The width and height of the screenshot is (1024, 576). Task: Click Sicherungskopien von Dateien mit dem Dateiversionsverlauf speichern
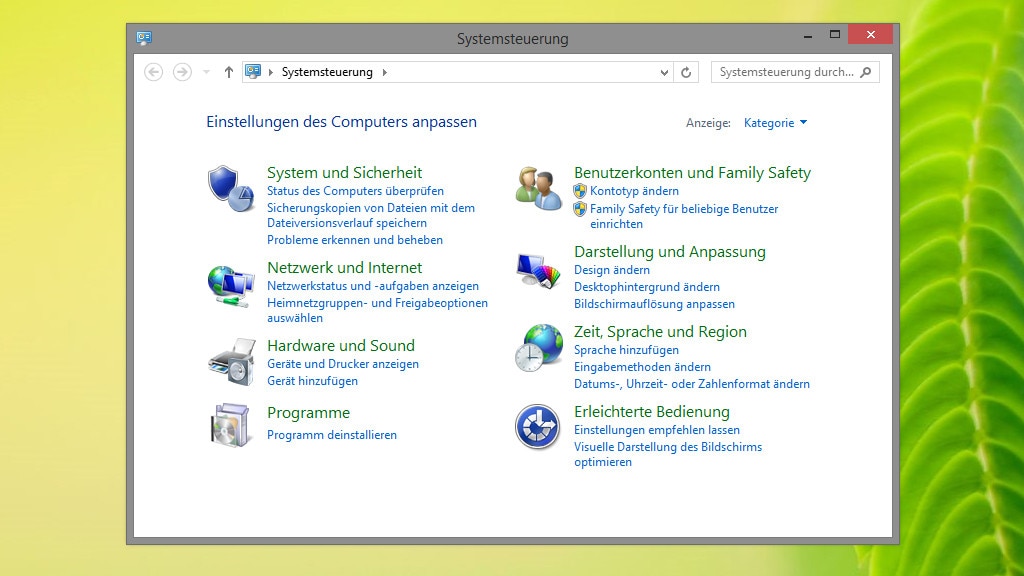coord(371,216)
